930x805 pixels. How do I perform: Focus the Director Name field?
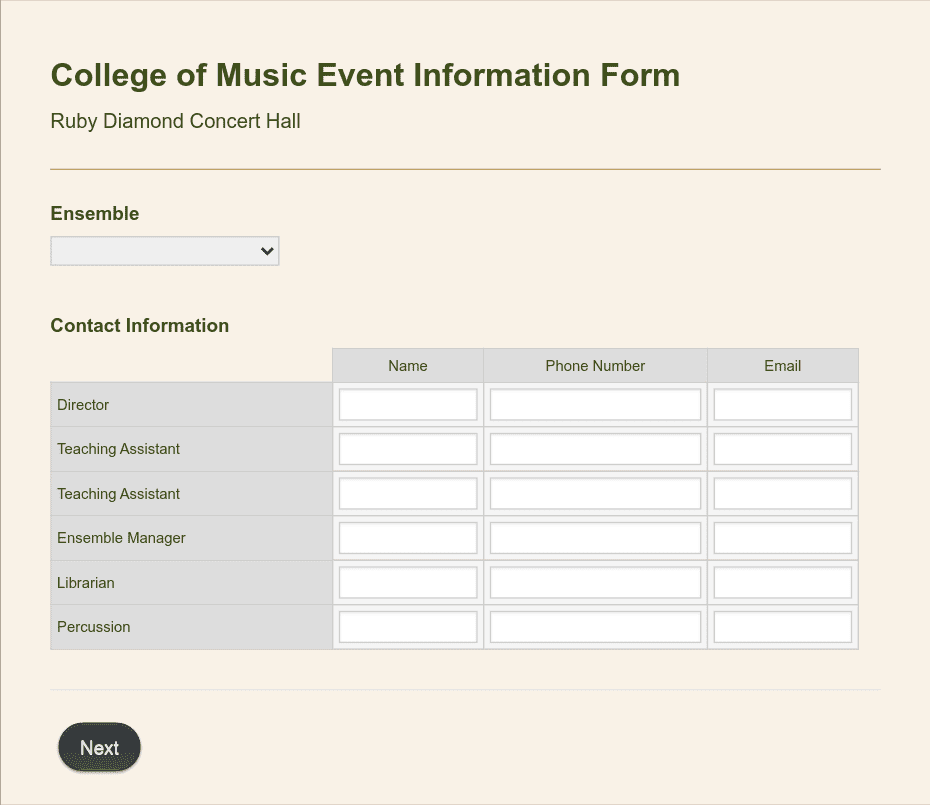click(x=408, y=405)
